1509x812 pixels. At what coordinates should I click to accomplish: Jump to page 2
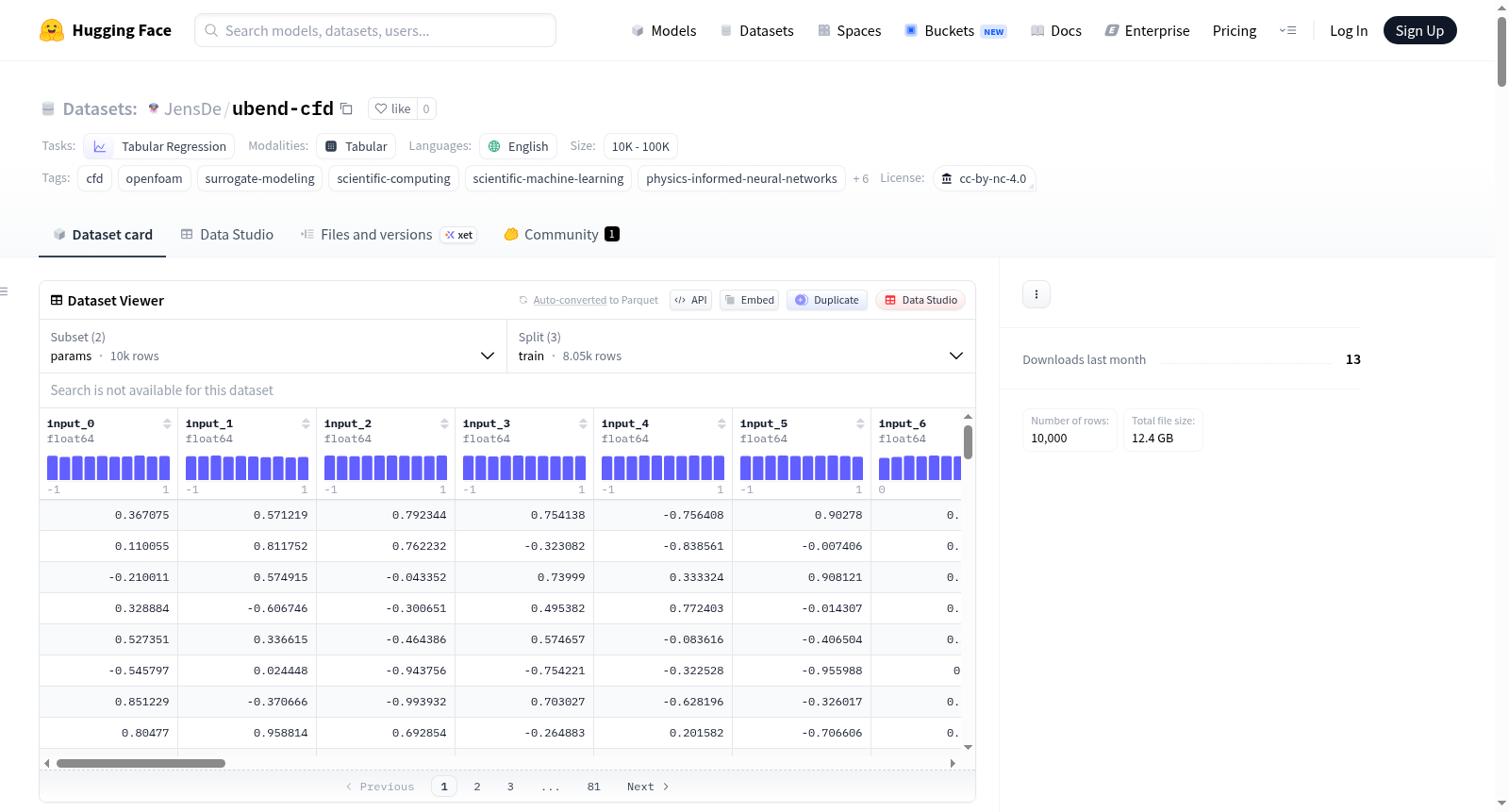point(477,787)
